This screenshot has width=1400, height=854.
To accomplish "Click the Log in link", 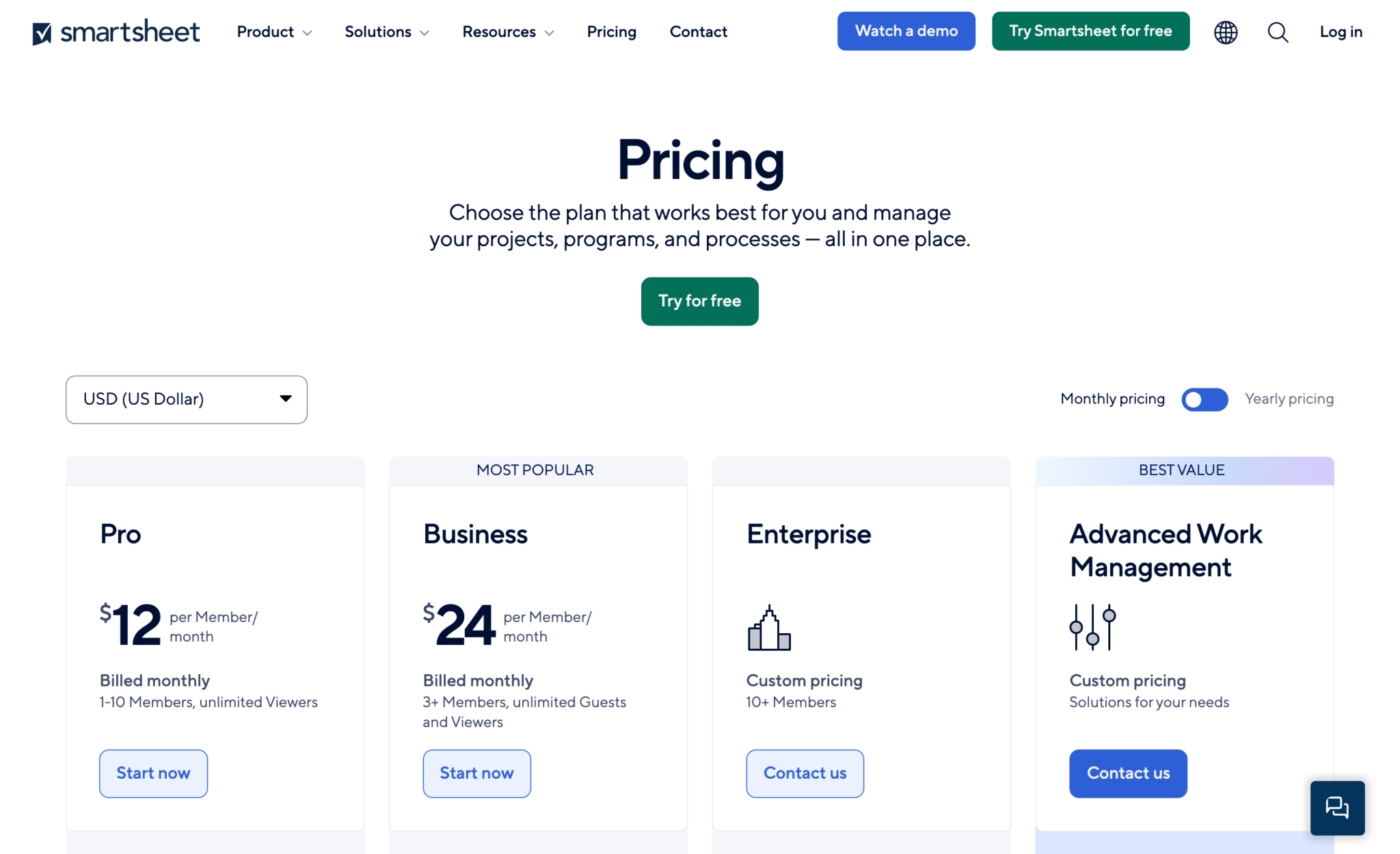I will [1341, 32].
